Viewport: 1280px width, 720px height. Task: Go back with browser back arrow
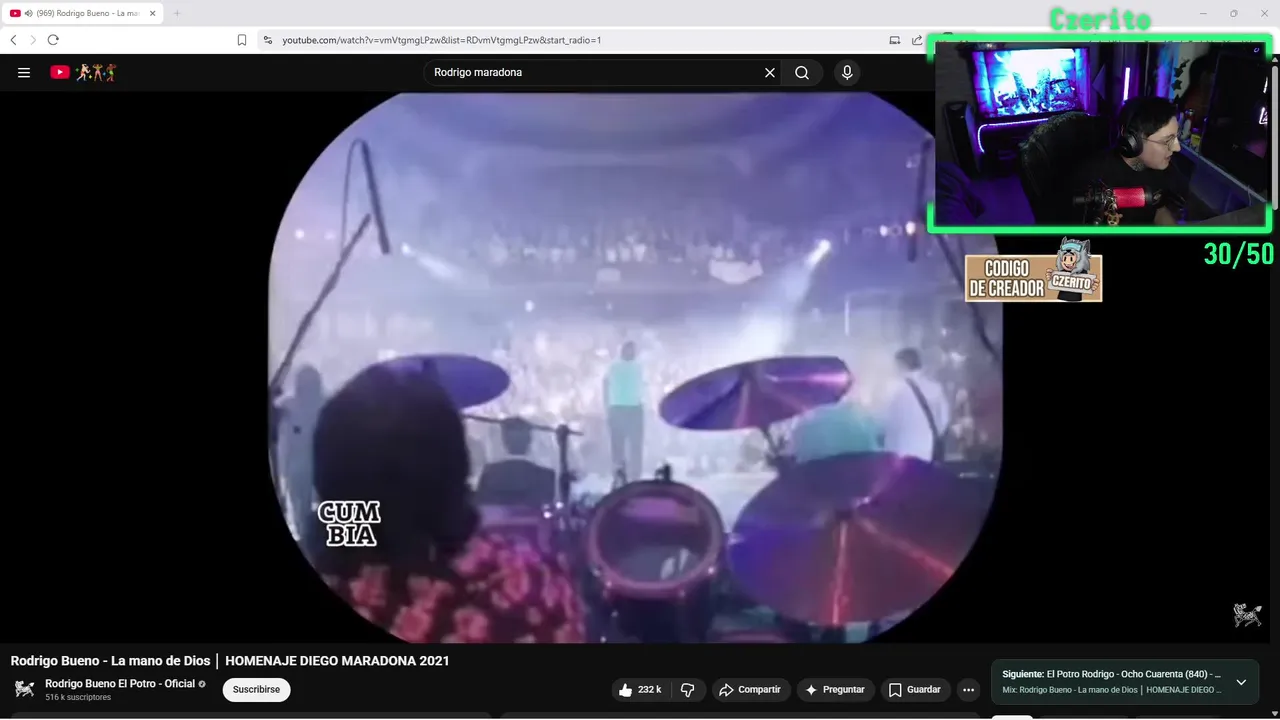(13, 40)
